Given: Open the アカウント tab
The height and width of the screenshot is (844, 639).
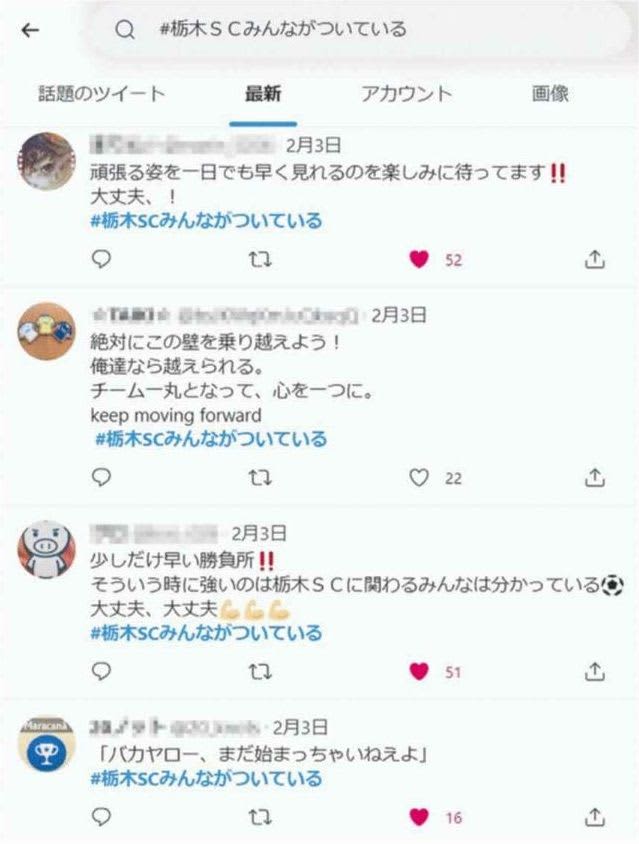Looking at the screenshot, I should tap(406, 94).
